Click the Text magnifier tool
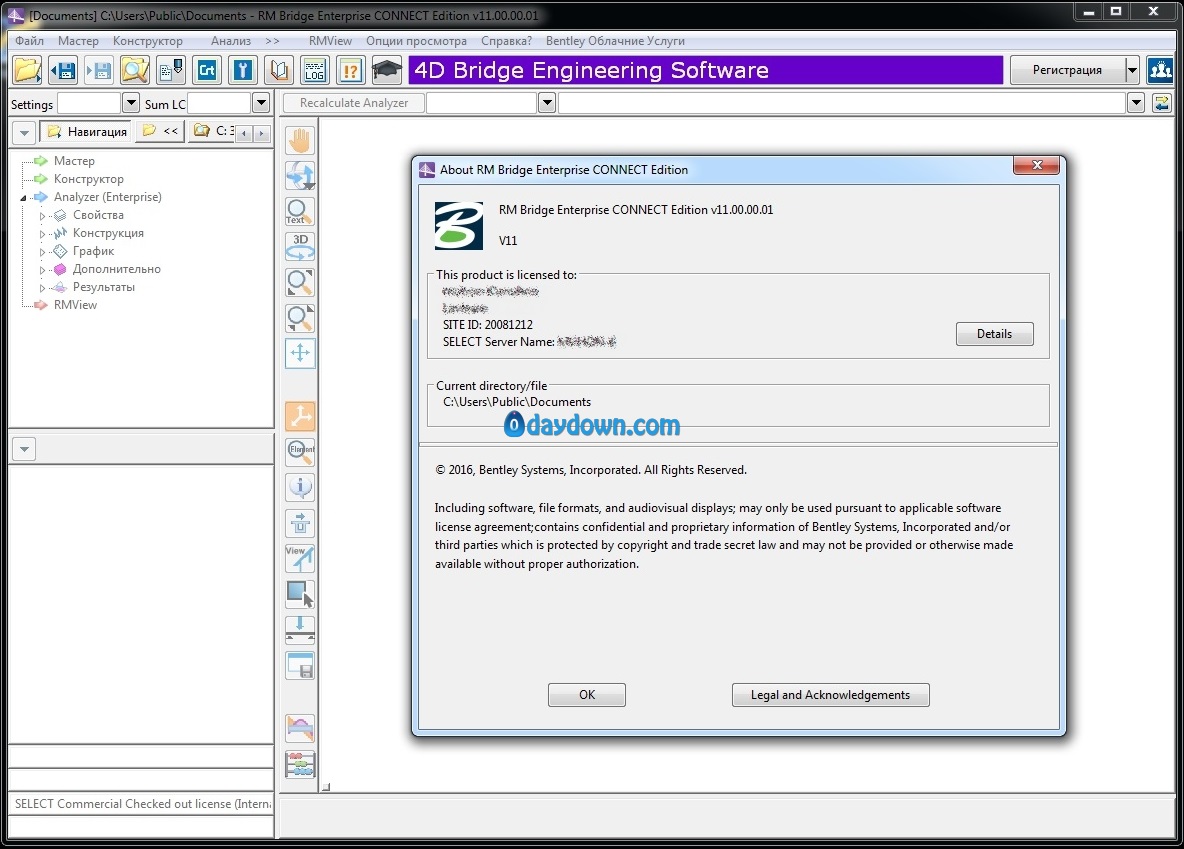 tap(301, 211)
